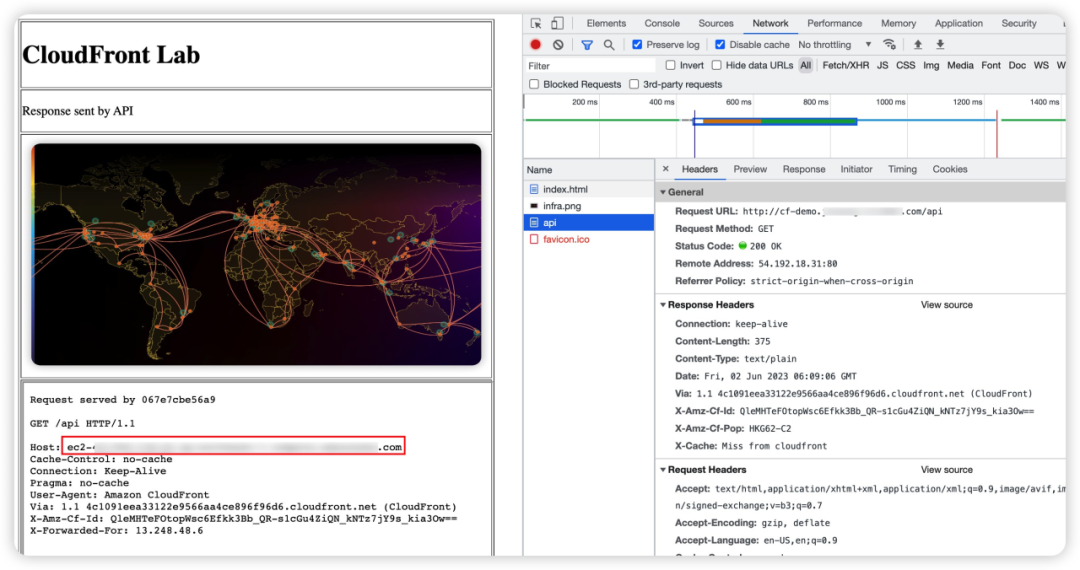Click View source for Response Headers
The image size is (1080, 570).
click(946, 305)
